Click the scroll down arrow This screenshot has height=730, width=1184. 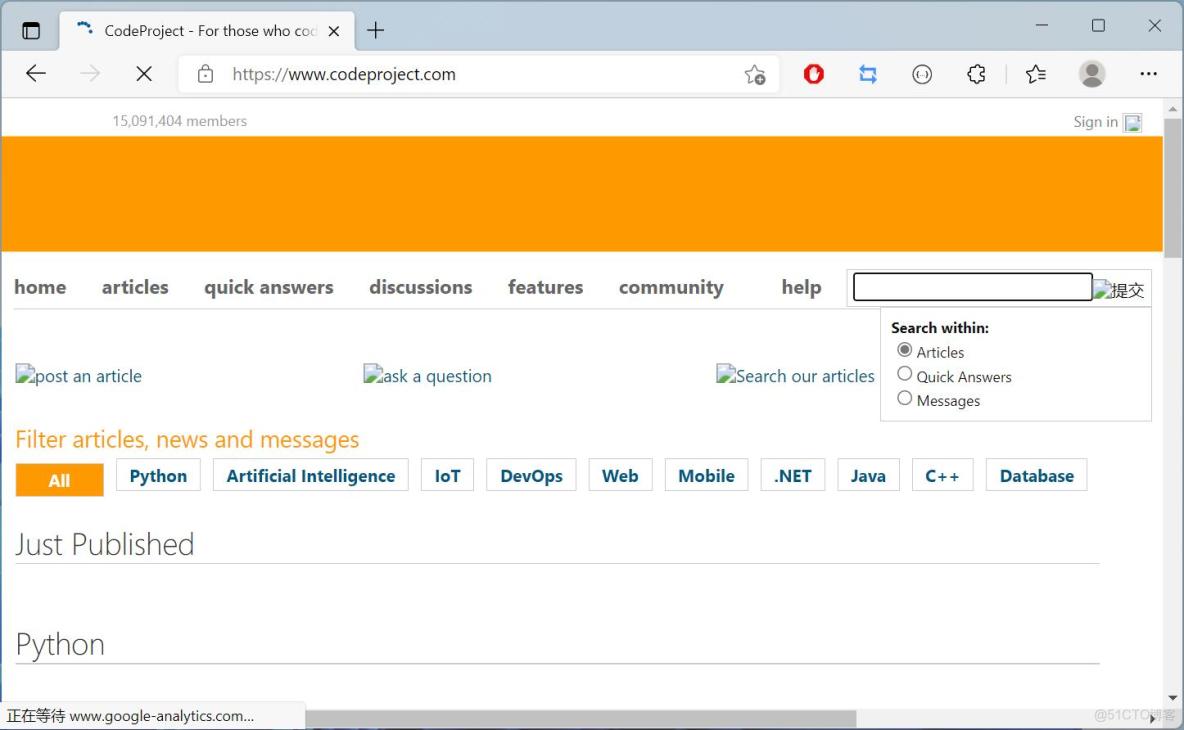1173,698
